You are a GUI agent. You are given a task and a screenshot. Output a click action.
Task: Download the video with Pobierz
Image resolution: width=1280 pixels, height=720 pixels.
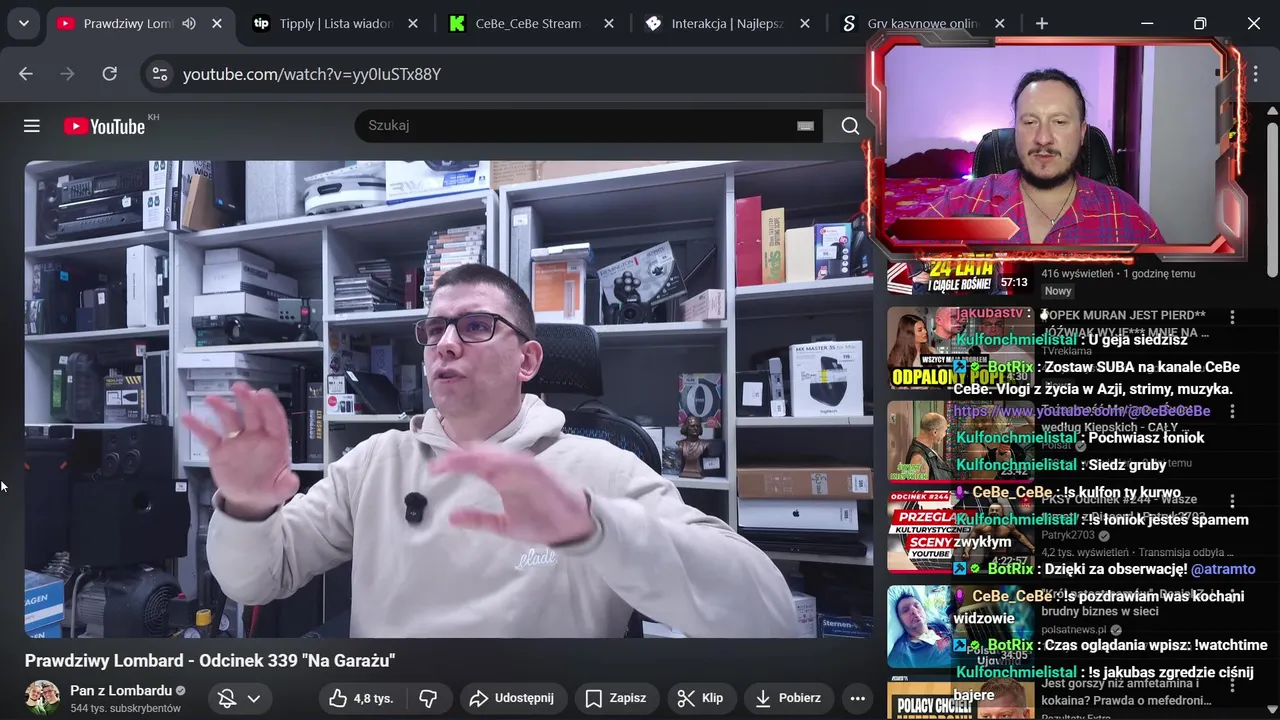coord(789,698)
